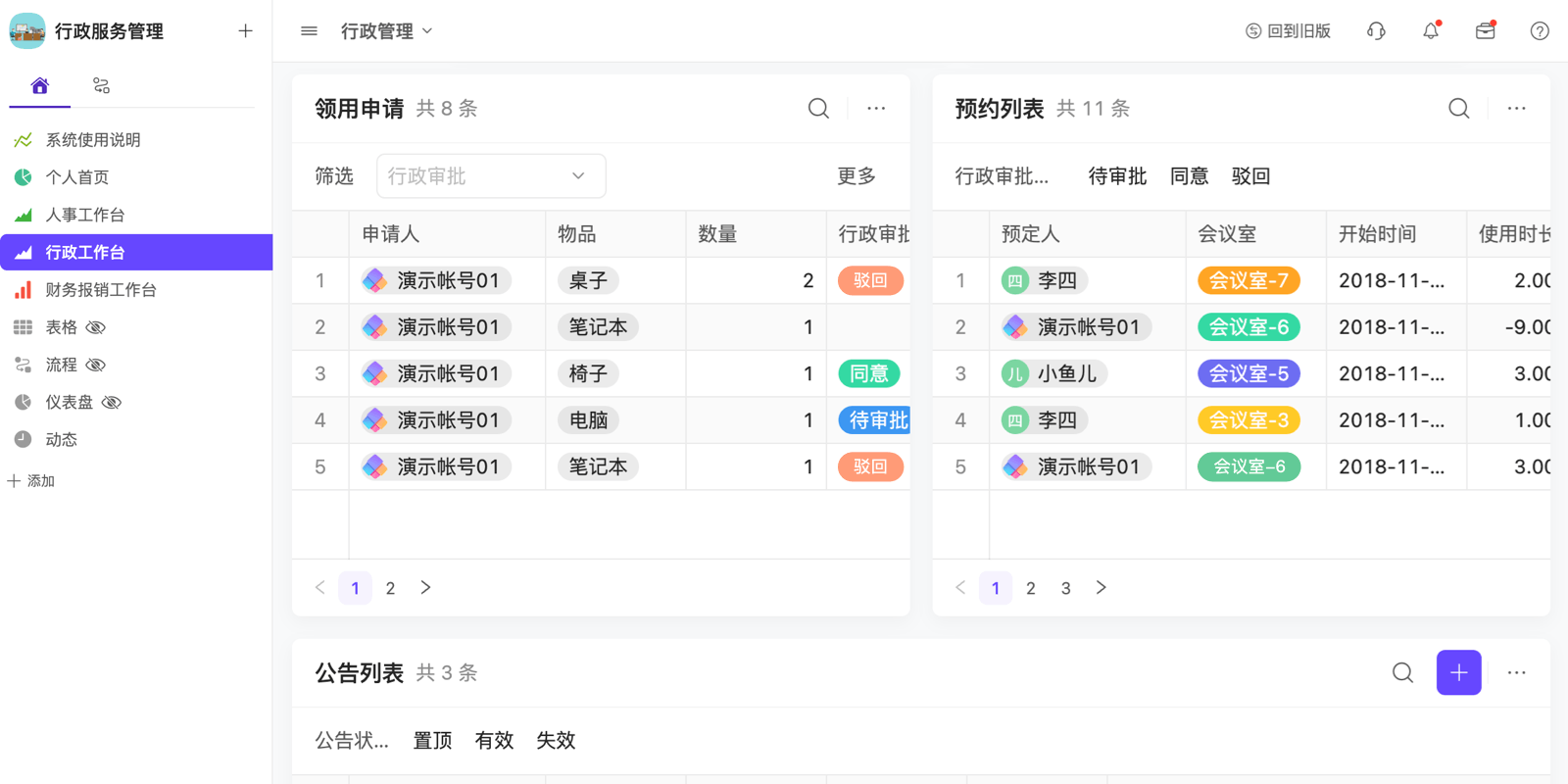Toggle visibility eye icon beside 表格
The image size is (1568, 784).
pyautogui.click(x=96, y=327)
